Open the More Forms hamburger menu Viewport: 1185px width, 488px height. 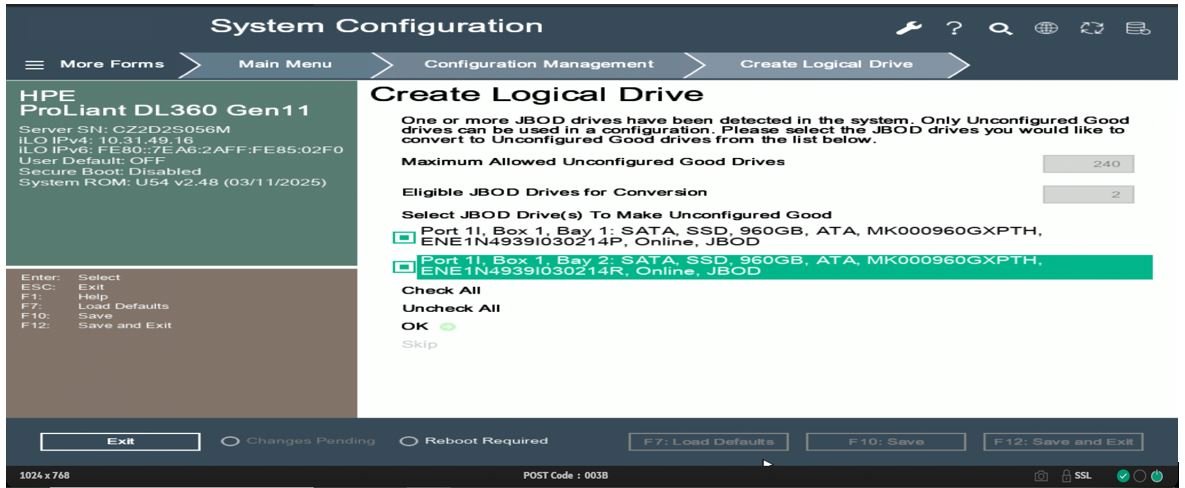[x=35, y=64]
